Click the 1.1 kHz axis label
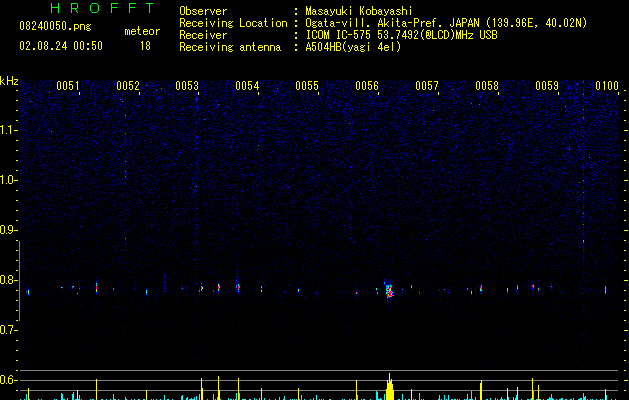The width and height of the screenshot is (629, 400). click(8, 130)
